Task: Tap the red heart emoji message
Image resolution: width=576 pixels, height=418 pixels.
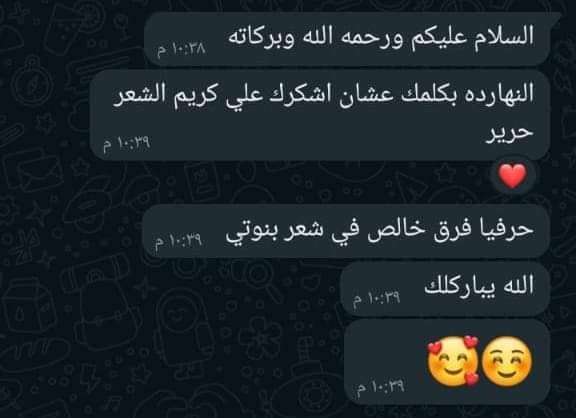Action: click(x=513, y=176)
